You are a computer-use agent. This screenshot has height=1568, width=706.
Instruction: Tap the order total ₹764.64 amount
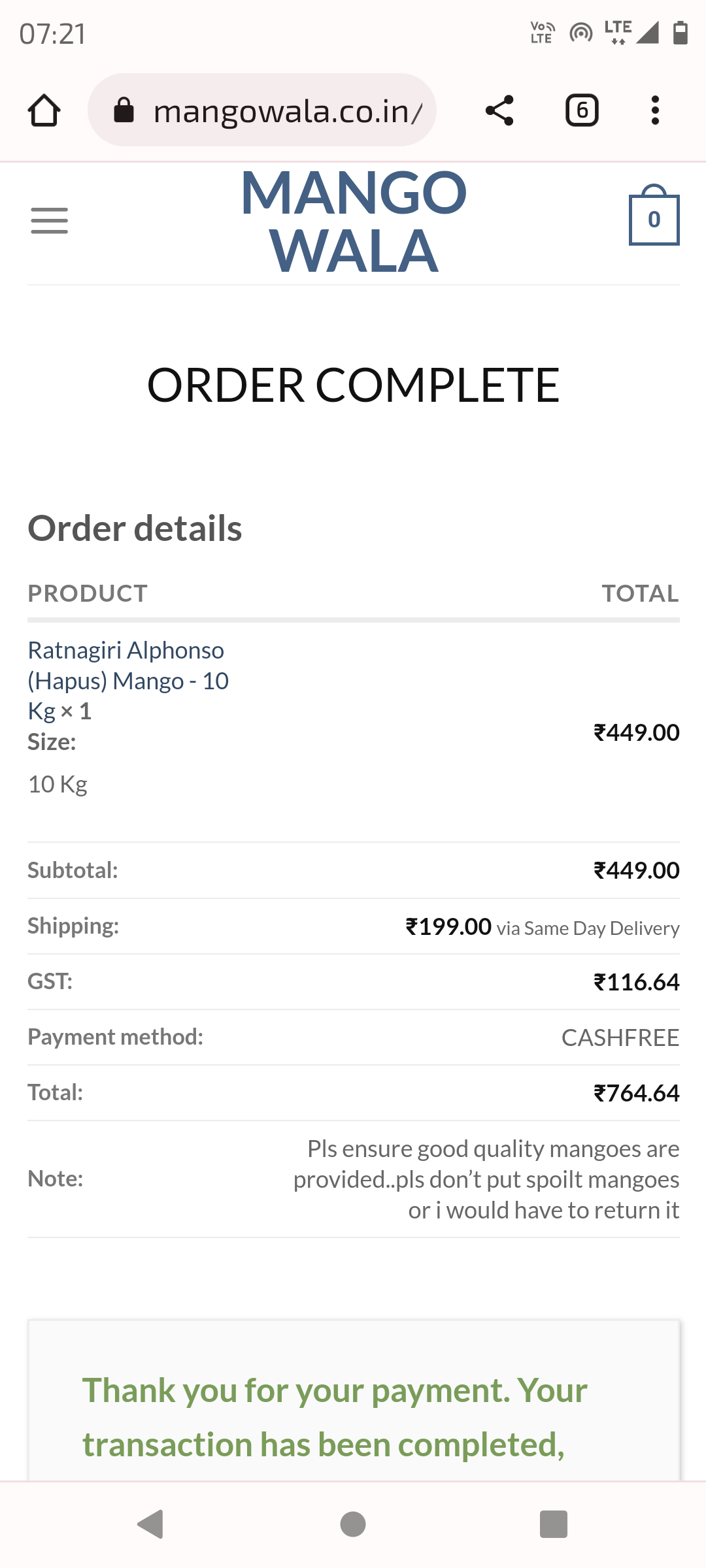(636, 1093)
